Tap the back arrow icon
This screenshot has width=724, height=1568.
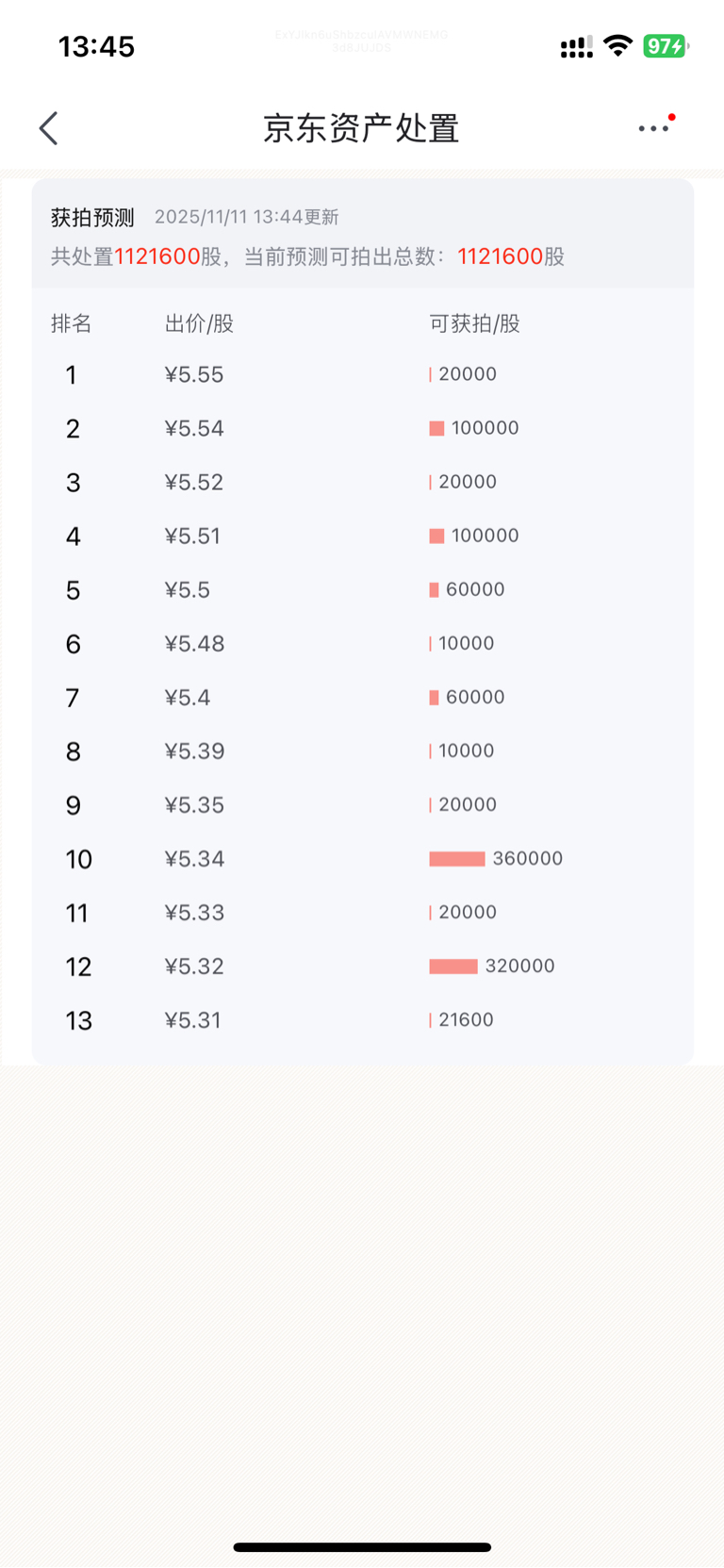(49, 128)
